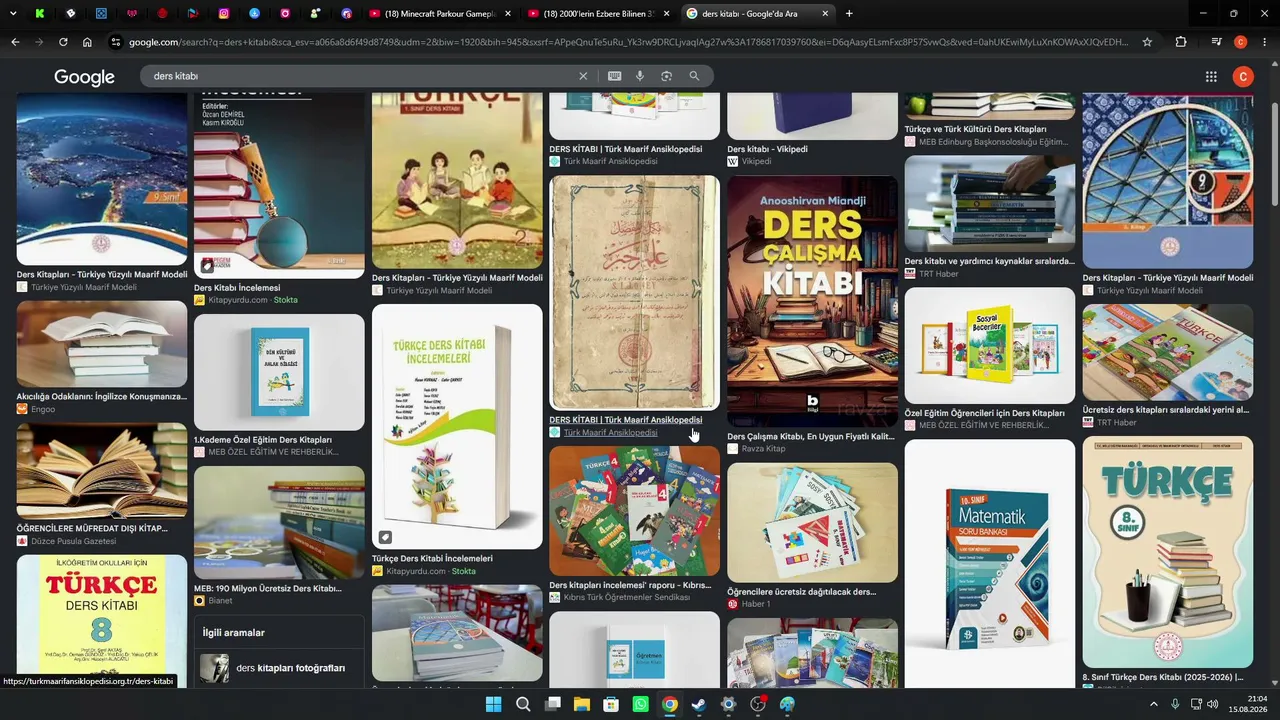Clear the search box with the X icon
This screenshot has width=1280, height=720.
pos(583,76)
